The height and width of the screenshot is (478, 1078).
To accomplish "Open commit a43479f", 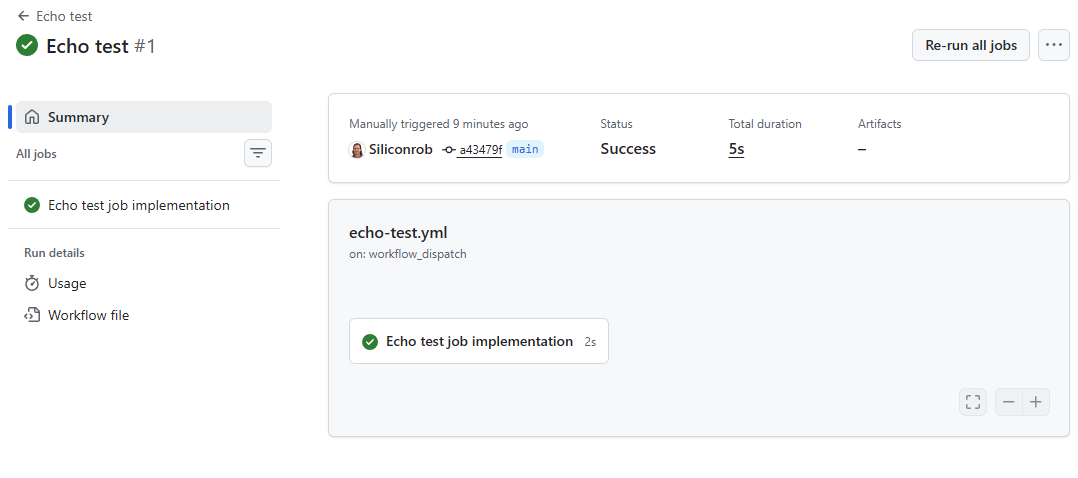I will pos(479,150).
